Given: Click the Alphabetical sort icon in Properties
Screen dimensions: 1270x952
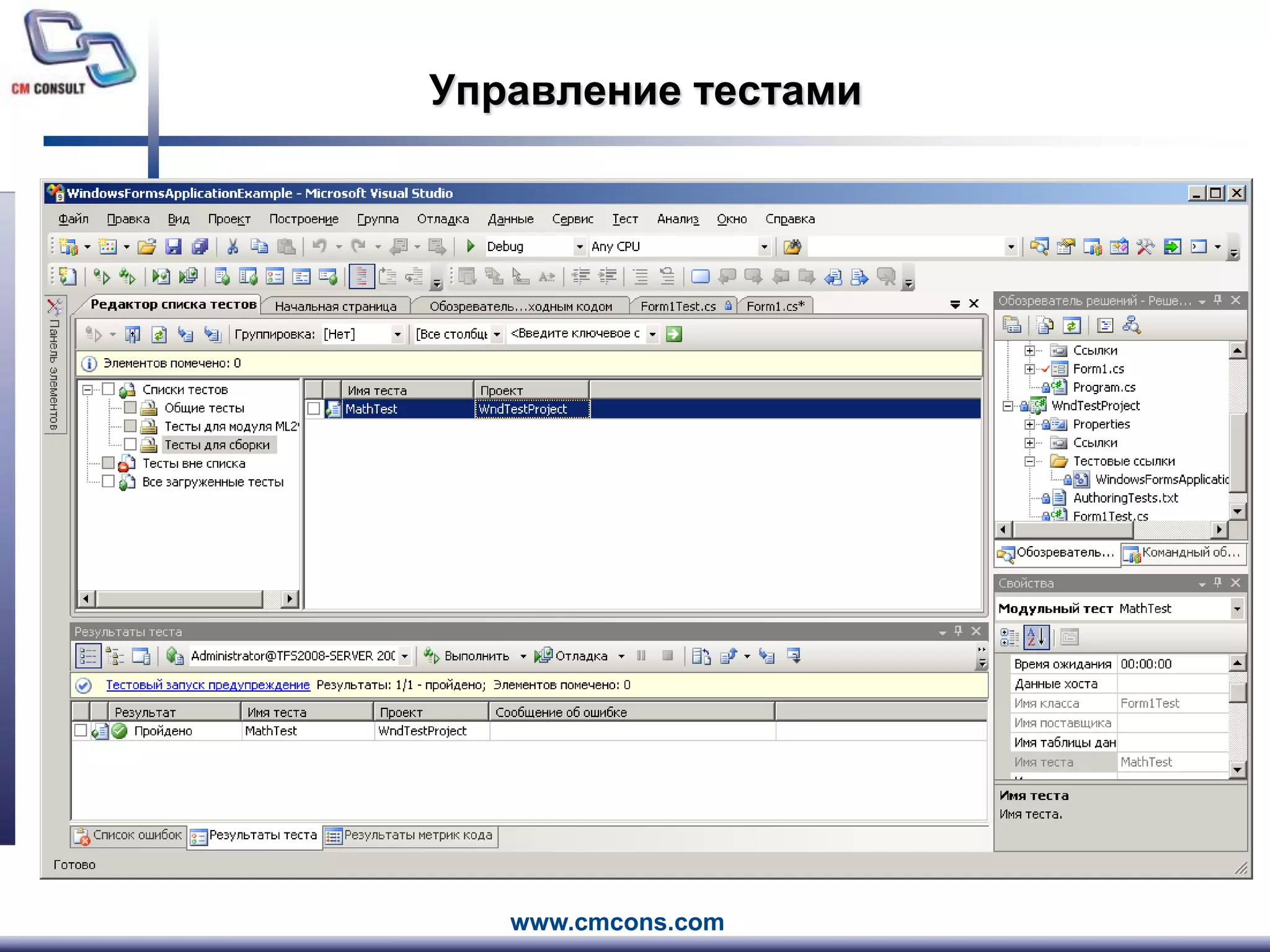Looking at the screenshot, I should click(1036, 637).
